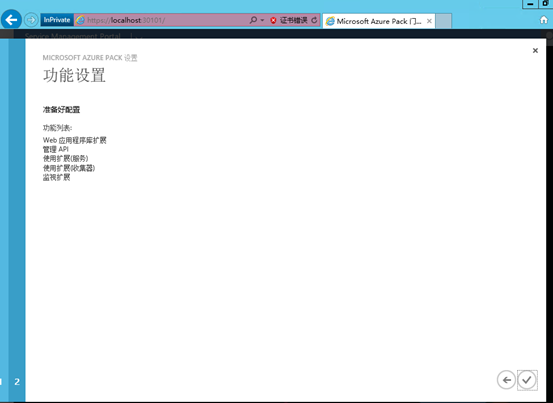Open the address bar dropdown arrow
Image resolution: width=553 pixels, height=403 pixels.
pyautogui.click(x=262, y=20)
